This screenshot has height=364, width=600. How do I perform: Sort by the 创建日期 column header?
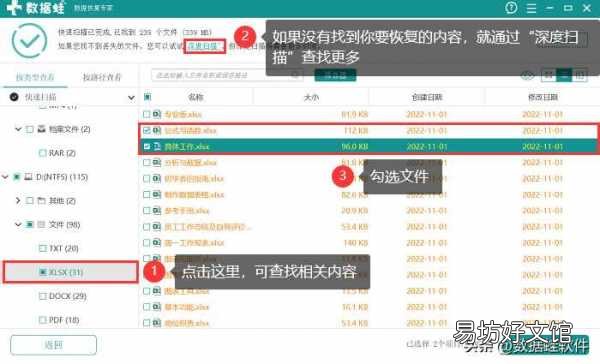click(x=427, y=97)
